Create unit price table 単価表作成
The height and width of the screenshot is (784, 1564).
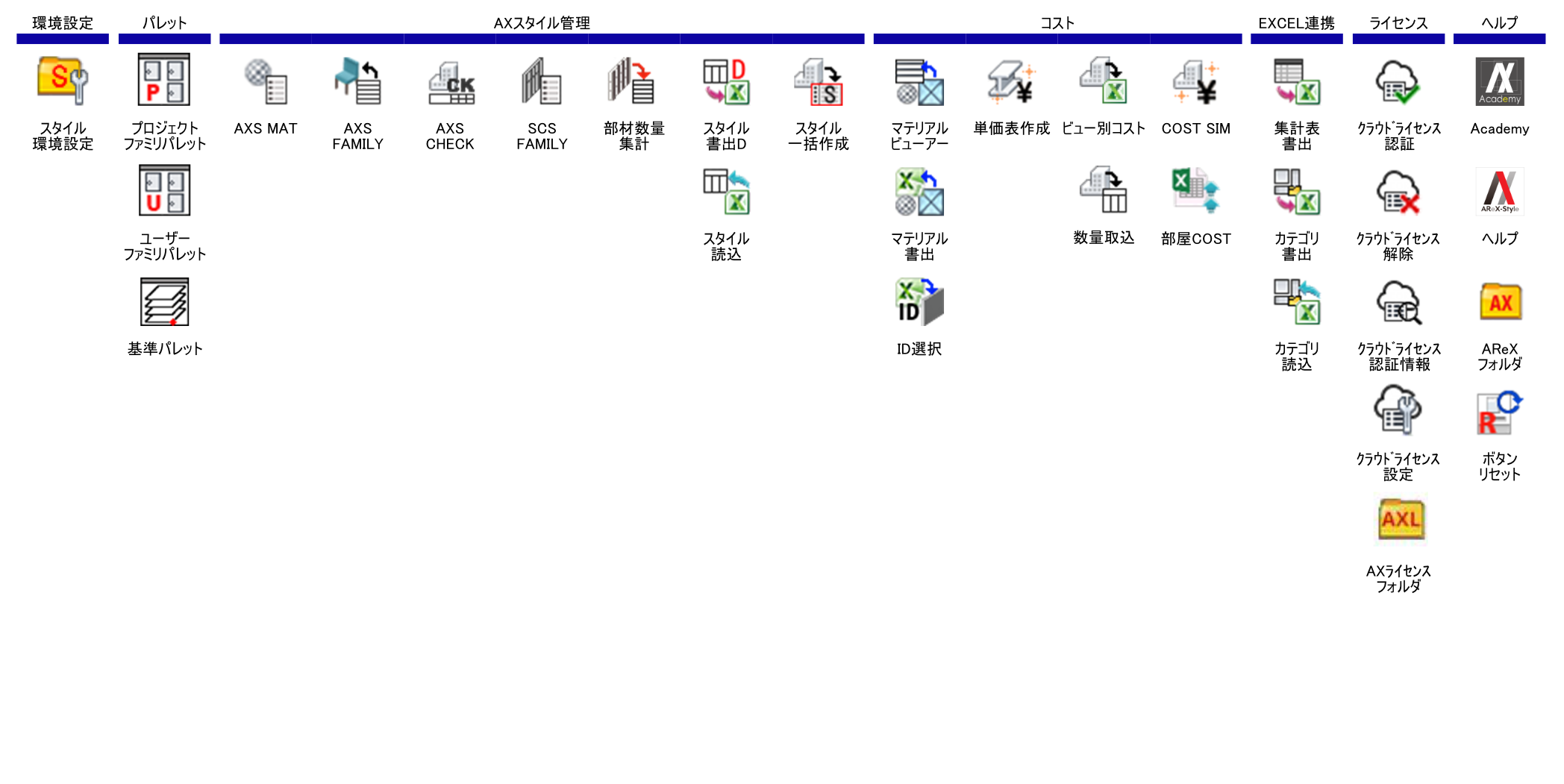1011,81
